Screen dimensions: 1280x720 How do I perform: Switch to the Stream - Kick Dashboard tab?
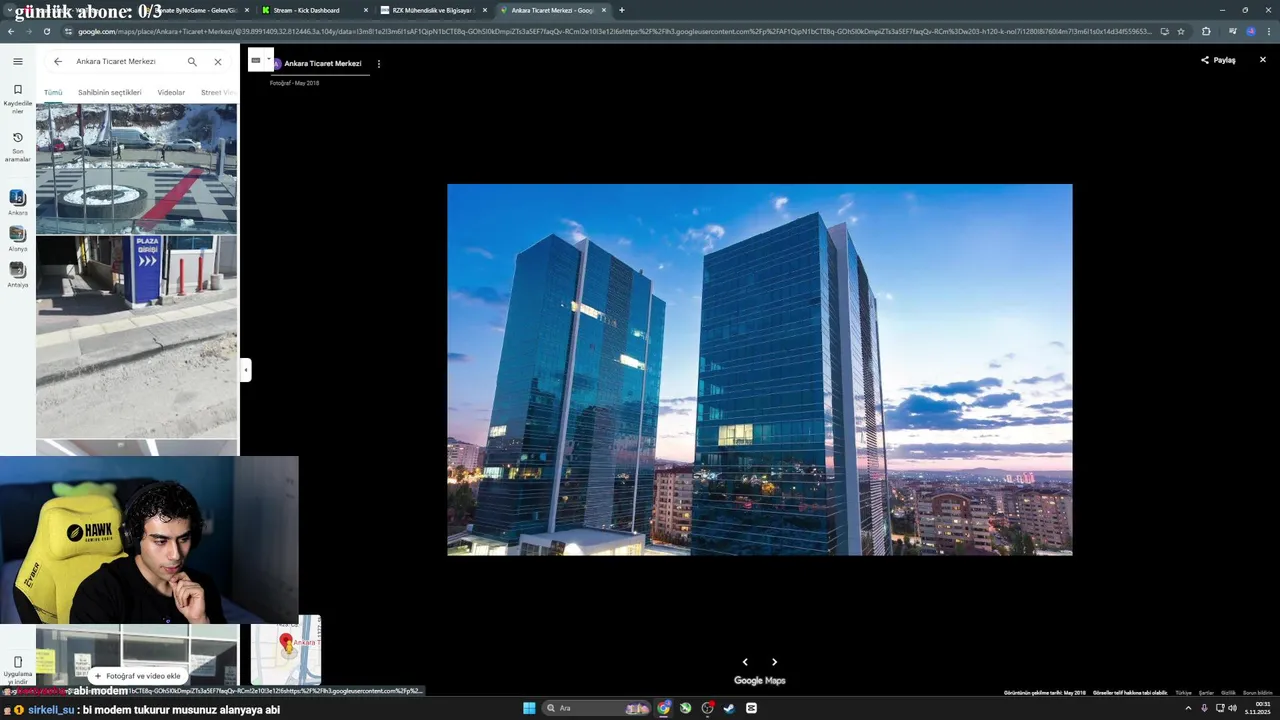(x=315, y=10)
